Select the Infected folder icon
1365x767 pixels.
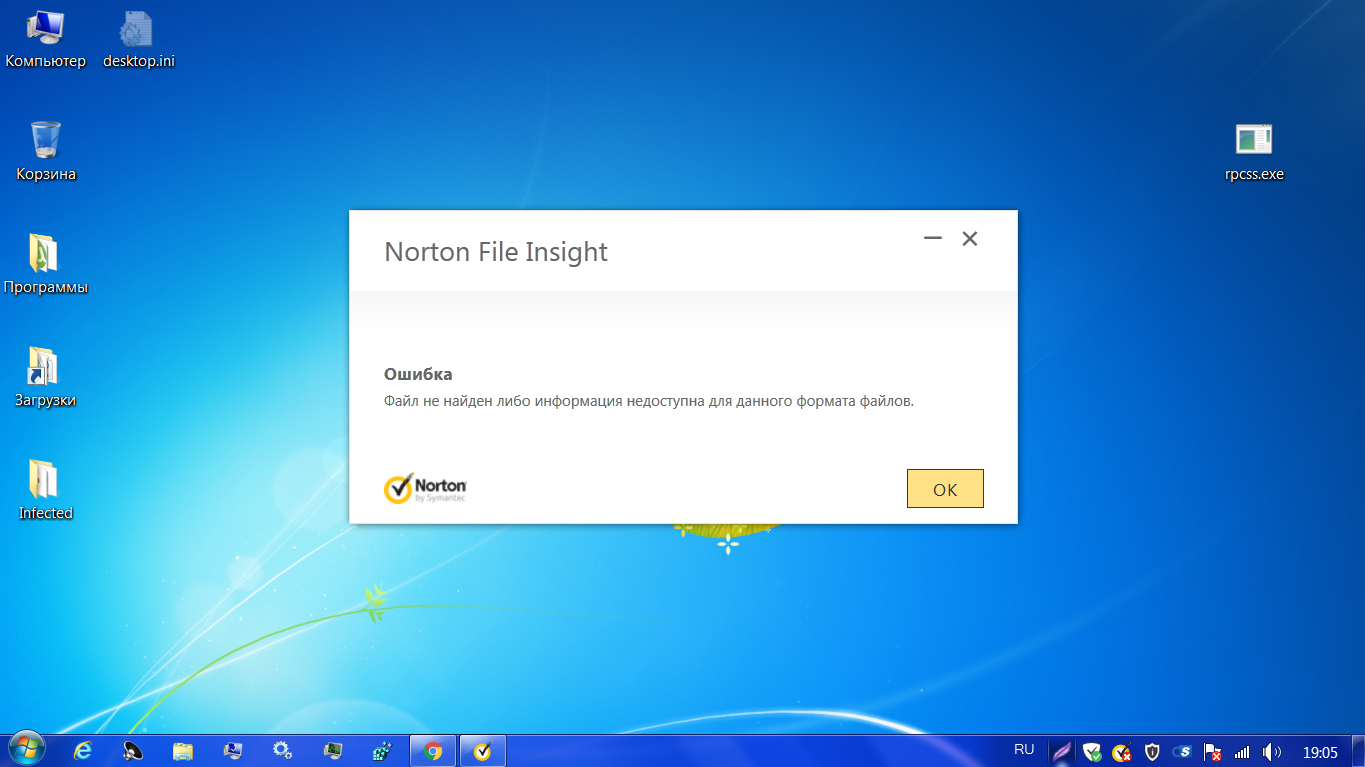[46, 491]
